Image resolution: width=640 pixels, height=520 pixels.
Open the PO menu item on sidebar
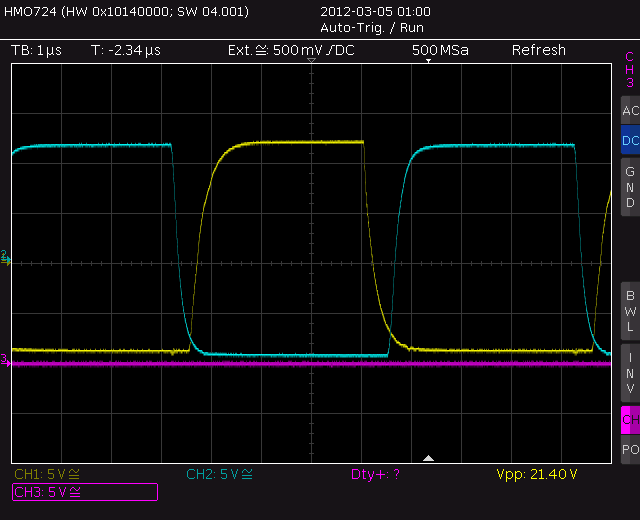coord(630,449)
